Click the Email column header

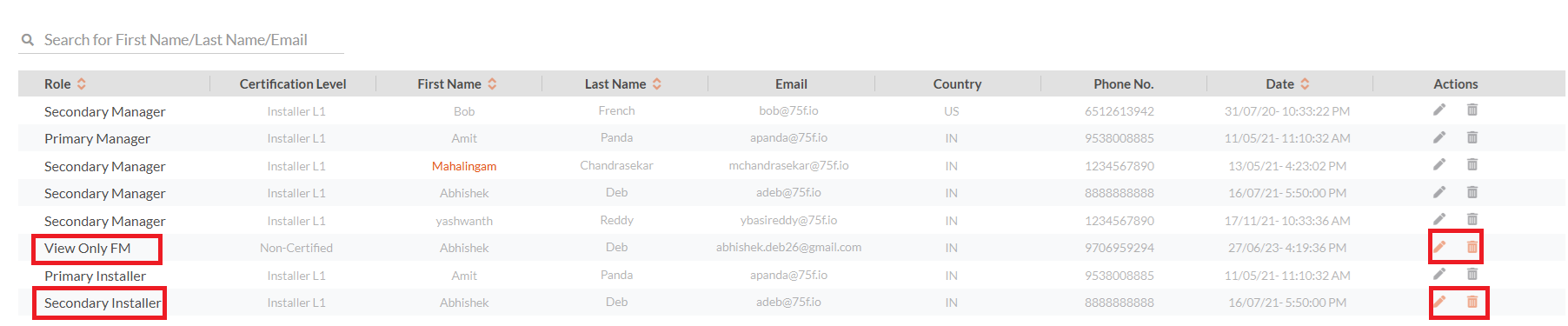(791, 84)
